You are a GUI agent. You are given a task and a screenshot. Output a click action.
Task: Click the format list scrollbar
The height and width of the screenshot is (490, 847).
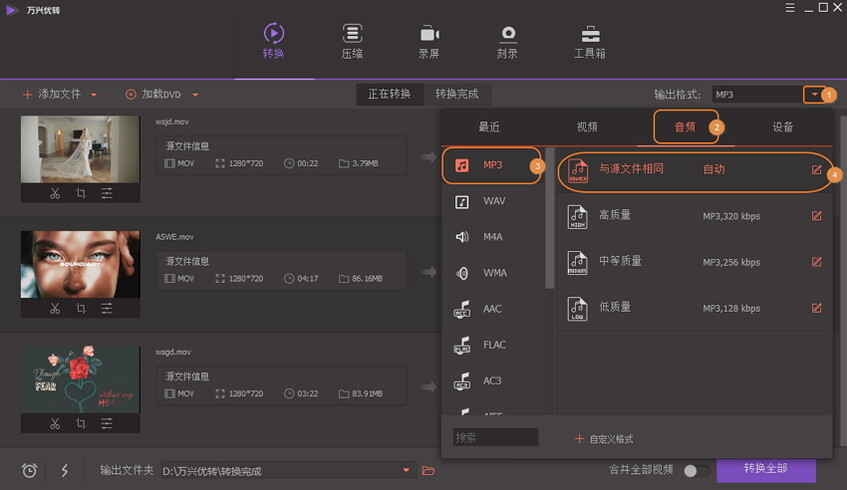tap(549, 218)
